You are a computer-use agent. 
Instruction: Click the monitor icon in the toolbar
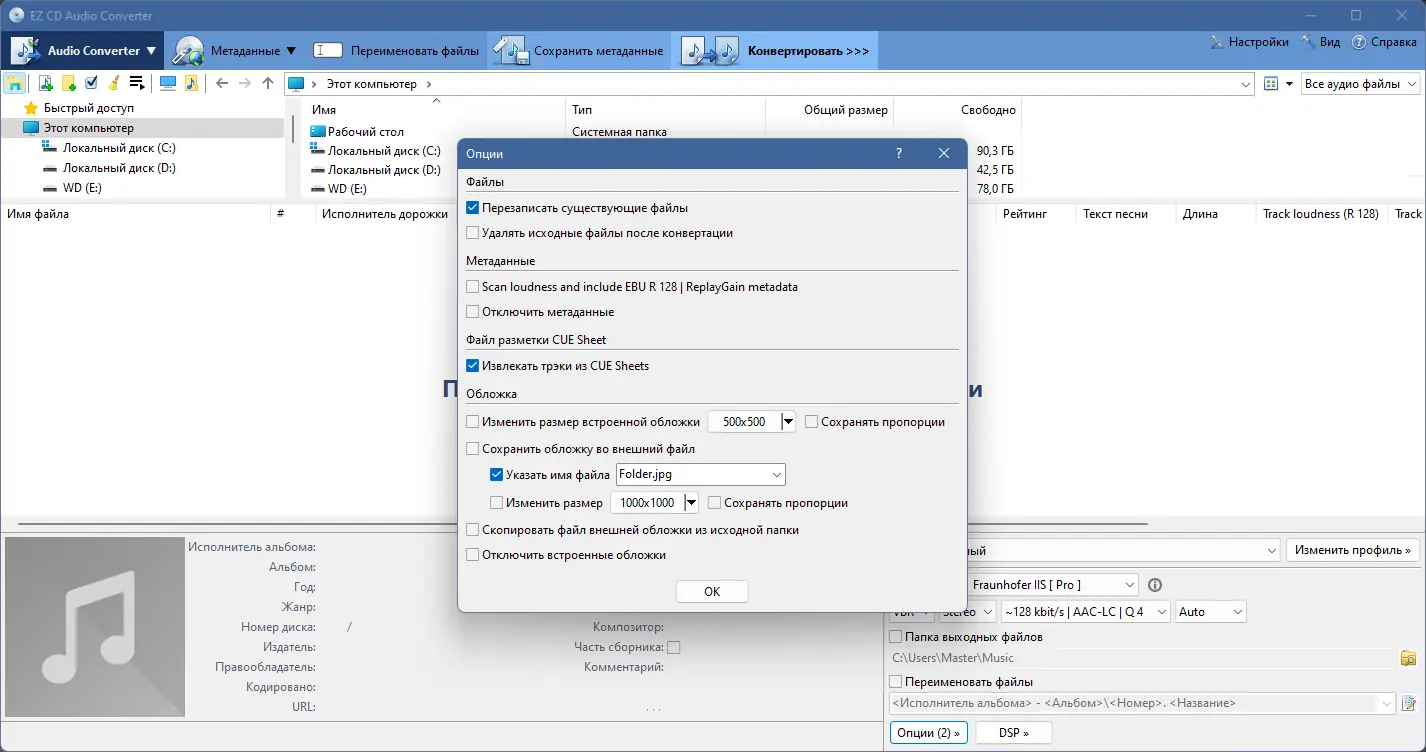click(x=168, y=84)
